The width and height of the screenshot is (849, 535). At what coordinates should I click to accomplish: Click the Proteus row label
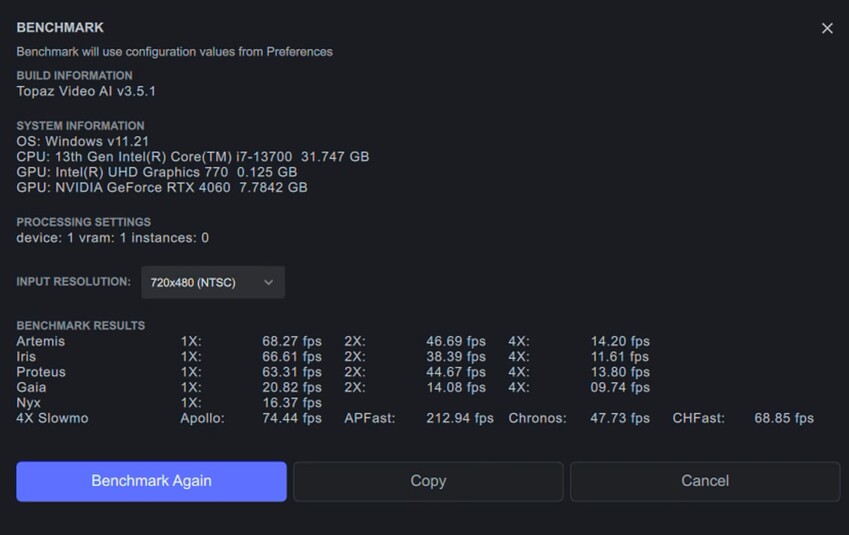(41, 372)
